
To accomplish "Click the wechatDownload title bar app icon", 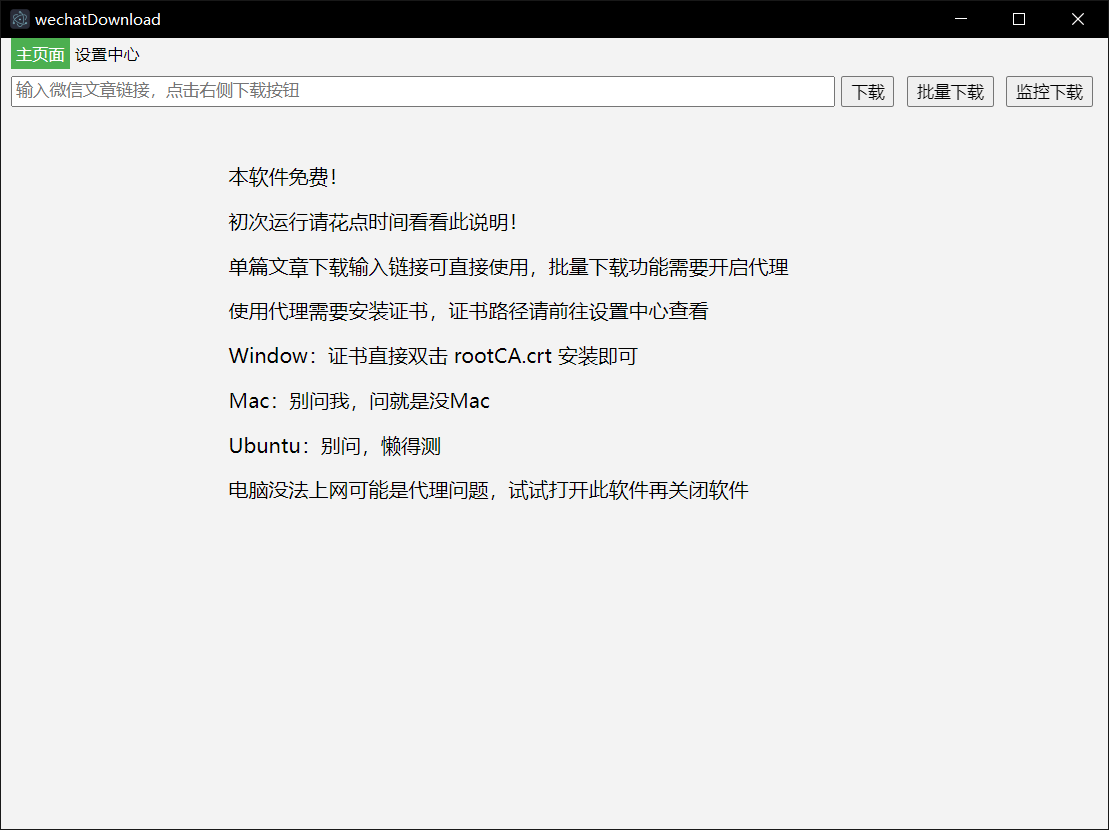I will click(19, 18).
